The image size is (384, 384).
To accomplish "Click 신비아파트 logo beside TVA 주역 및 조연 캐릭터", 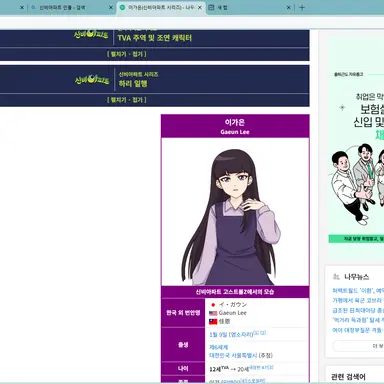I will [x=91, y=34].
